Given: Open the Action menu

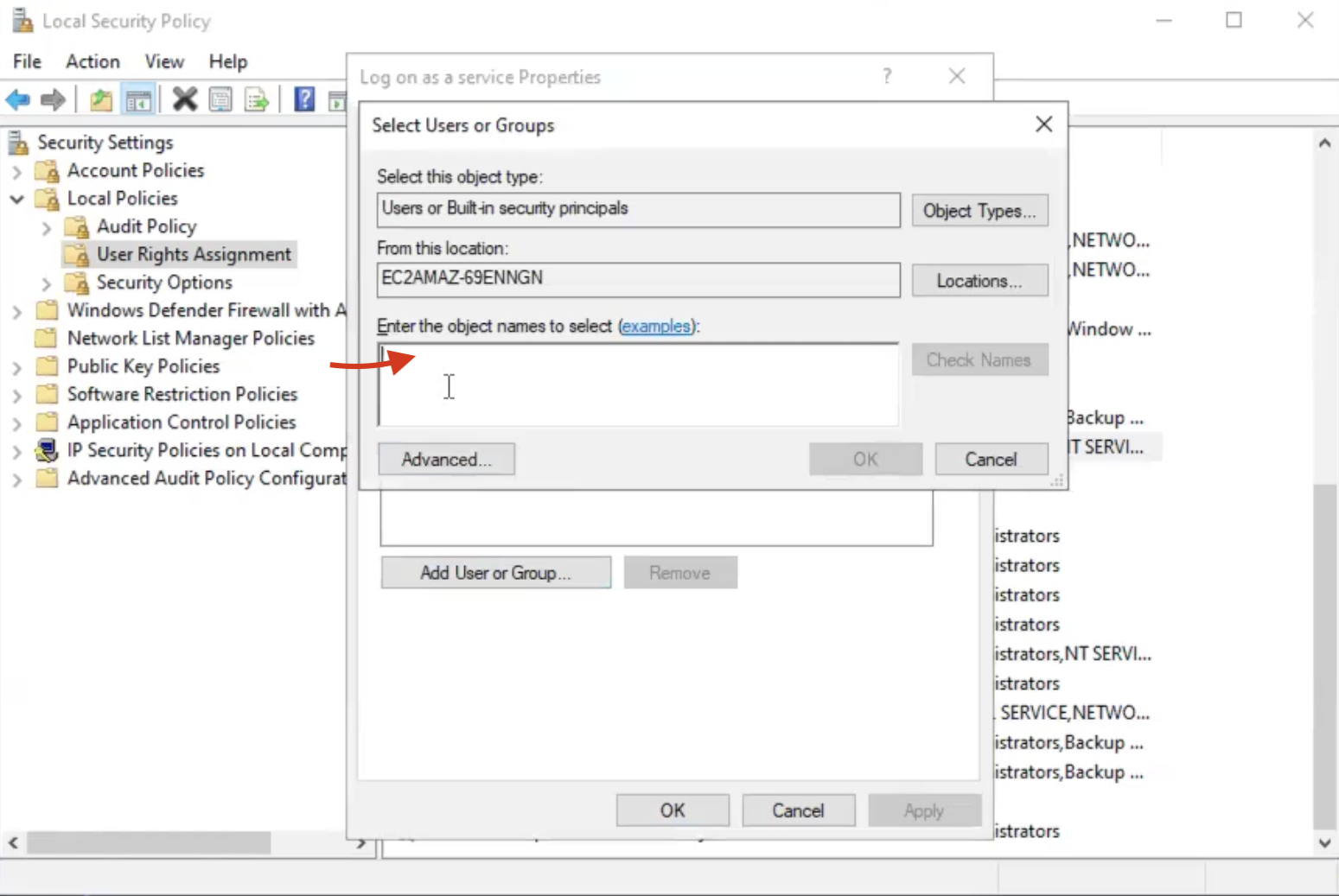Looking at the screenshot, I should (92, 61).
